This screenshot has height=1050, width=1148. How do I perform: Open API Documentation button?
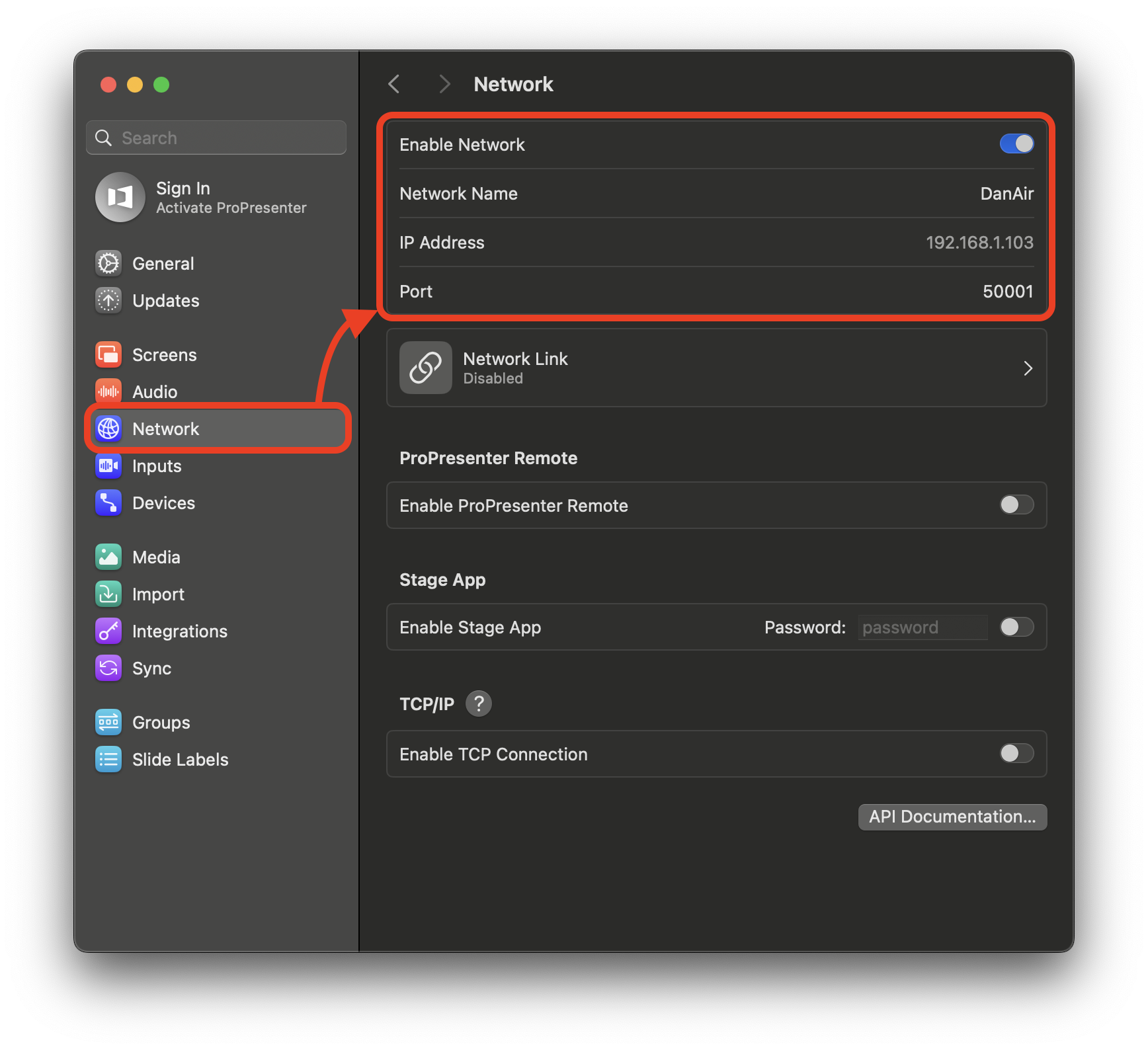point(952,817)
